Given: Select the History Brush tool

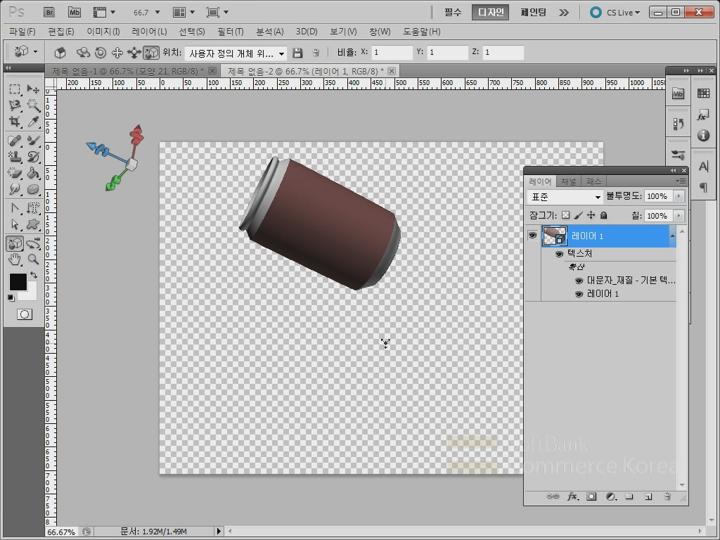Looking at the screenshot, I should [33, 157].
